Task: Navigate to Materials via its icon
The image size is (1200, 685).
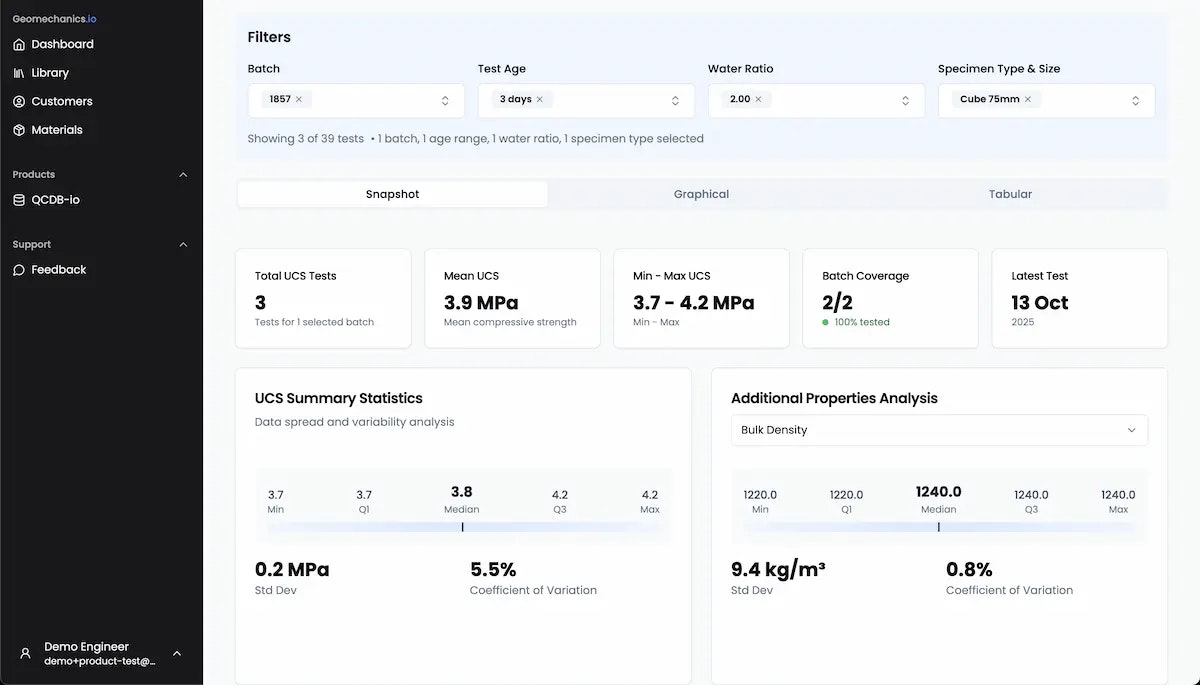Action: (18, 129)
